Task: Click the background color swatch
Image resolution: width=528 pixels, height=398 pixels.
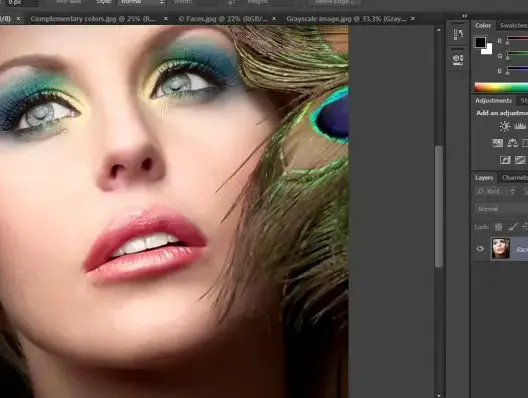Action: (488, 50)
